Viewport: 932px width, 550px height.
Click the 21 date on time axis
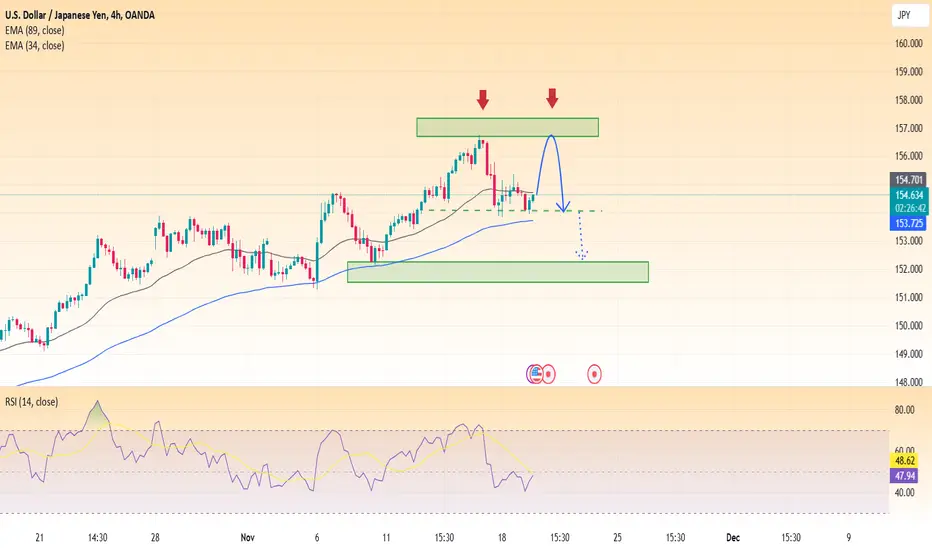[x=39, y=538]
